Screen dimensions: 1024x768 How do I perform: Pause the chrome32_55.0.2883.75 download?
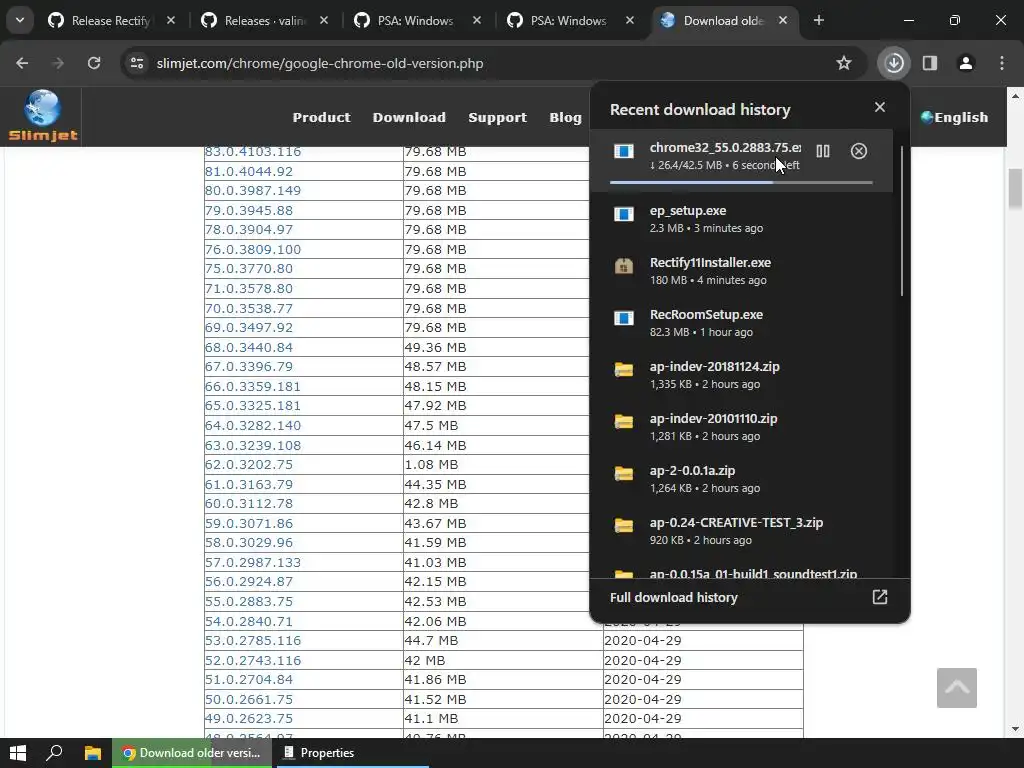tap(823, 152)
